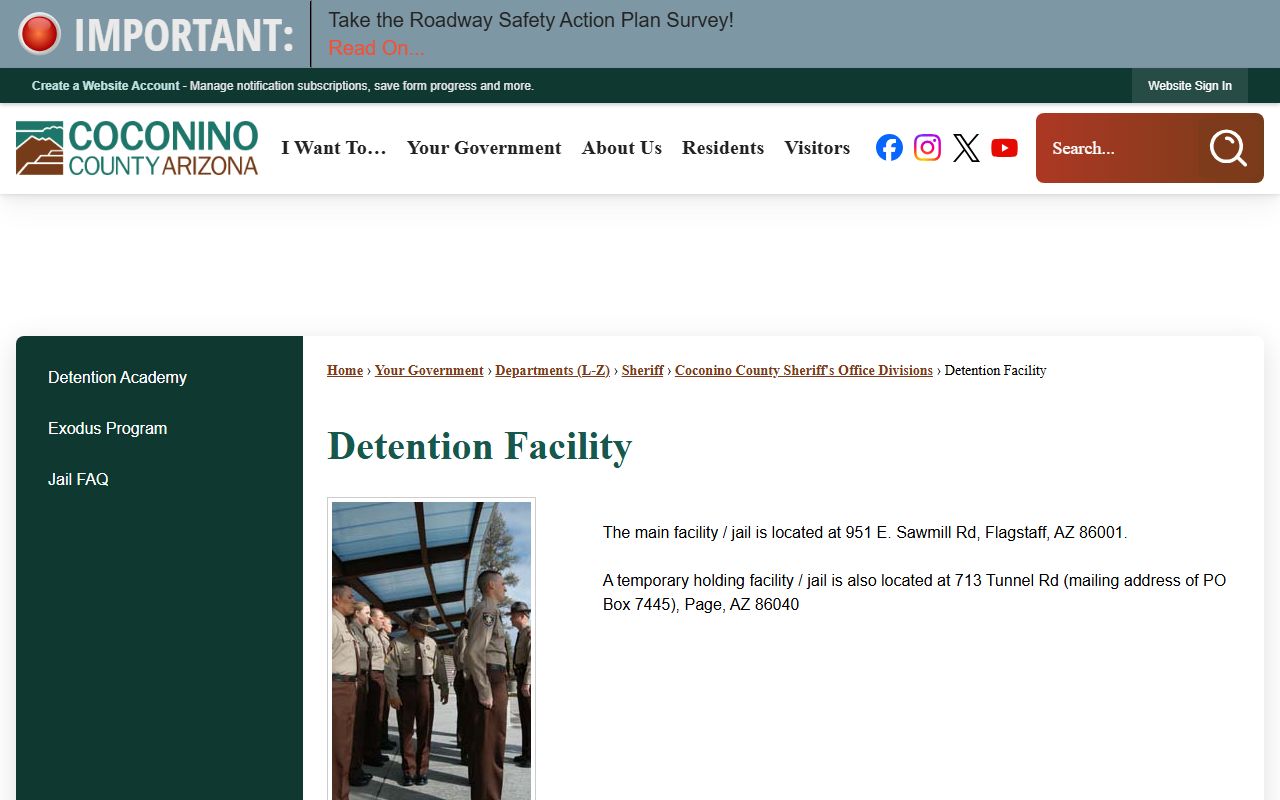Go to Home breadcrumb link
This screenshot has width=1280, height=800.
click(x=345, y=370)
